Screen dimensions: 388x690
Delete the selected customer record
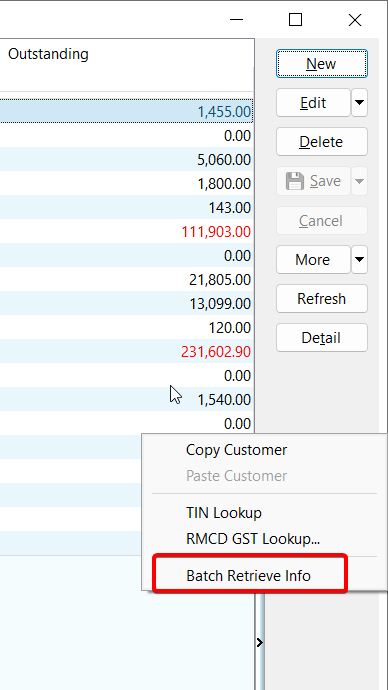[322, 142]
